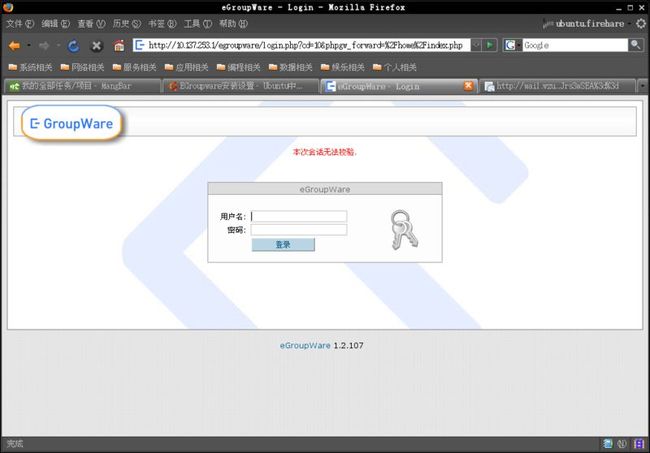Click the round grey status bar icon

click(x=622, y=444)
